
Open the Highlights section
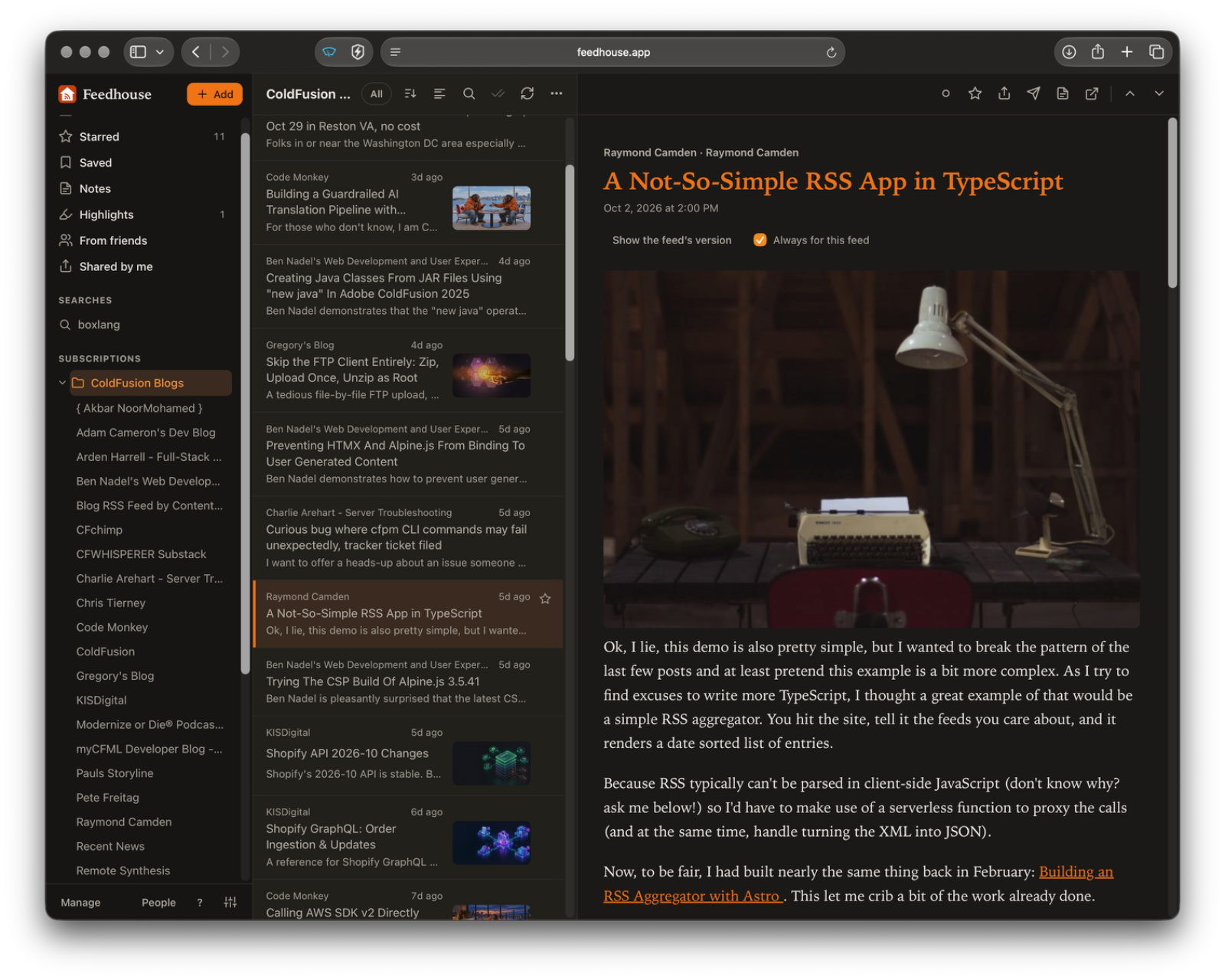[x=142, y=214]
